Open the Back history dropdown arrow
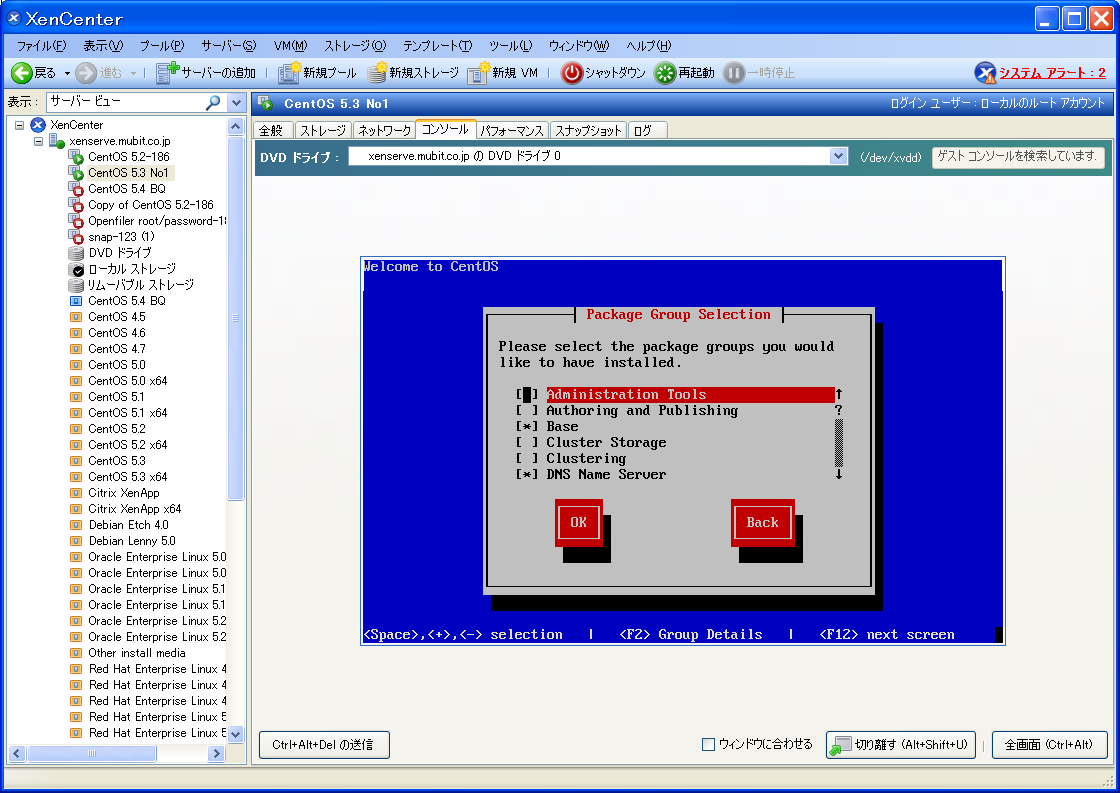The width and height of the screenshot is (1120, 793). (x=67, y=73)
